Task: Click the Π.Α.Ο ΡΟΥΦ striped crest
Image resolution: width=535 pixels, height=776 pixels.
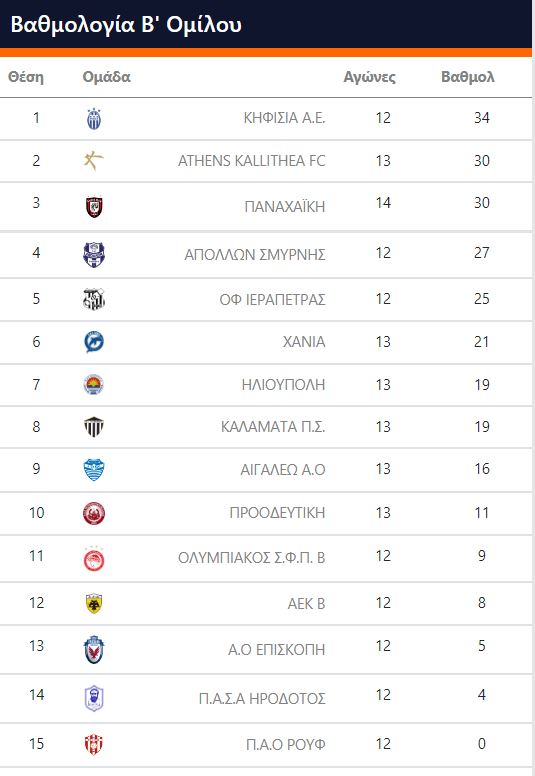Action: click(x=94, y=745)
